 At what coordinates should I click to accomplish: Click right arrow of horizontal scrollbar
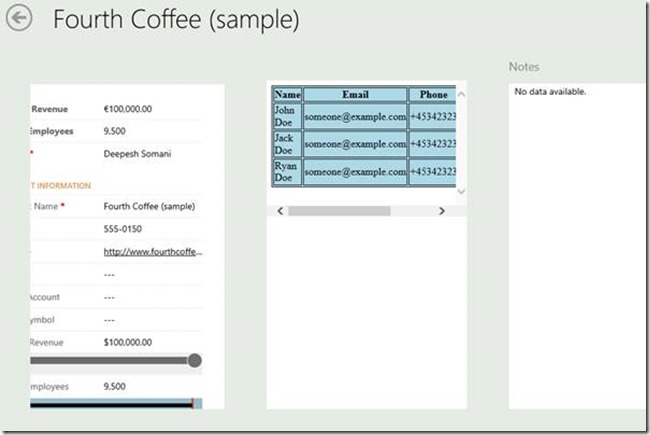pyautogui.click(x=441, y=211)
